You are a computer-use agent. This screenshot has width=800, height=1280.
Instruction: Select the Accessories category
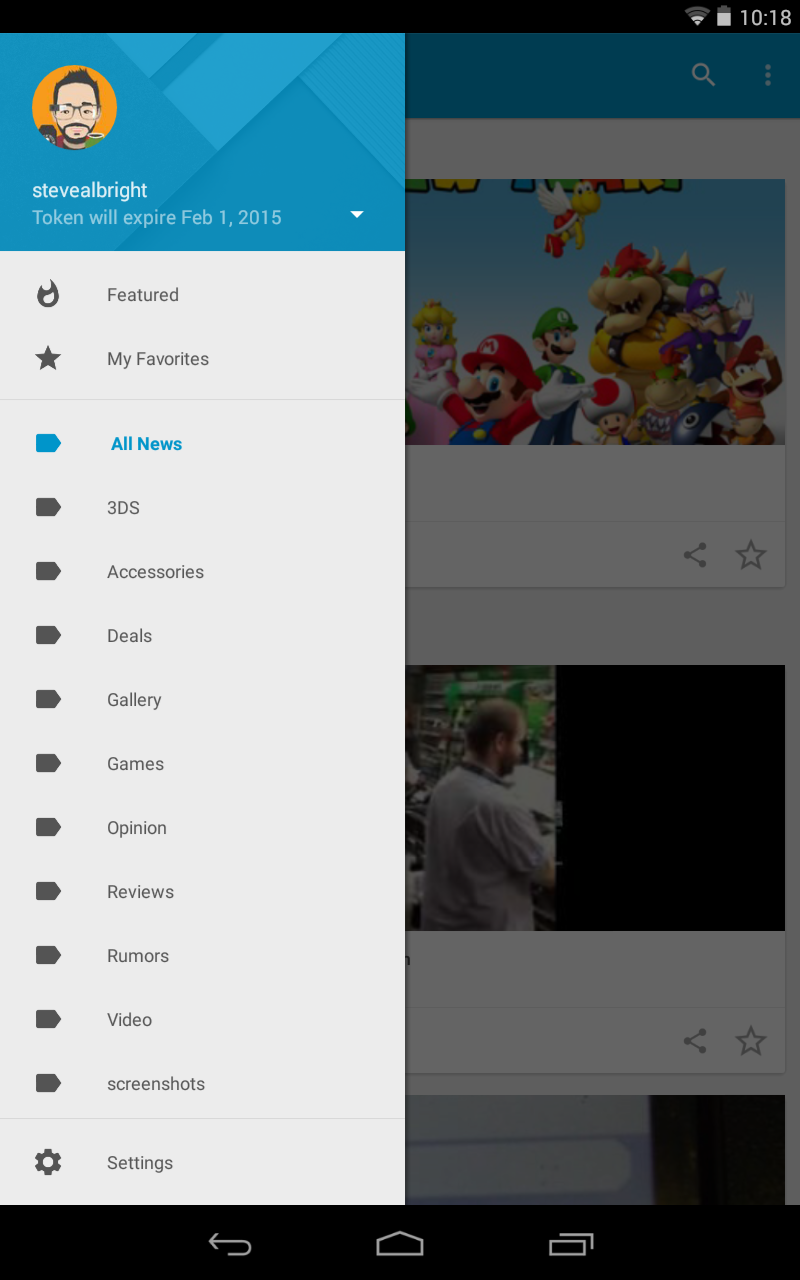click(x=202, y=572)
